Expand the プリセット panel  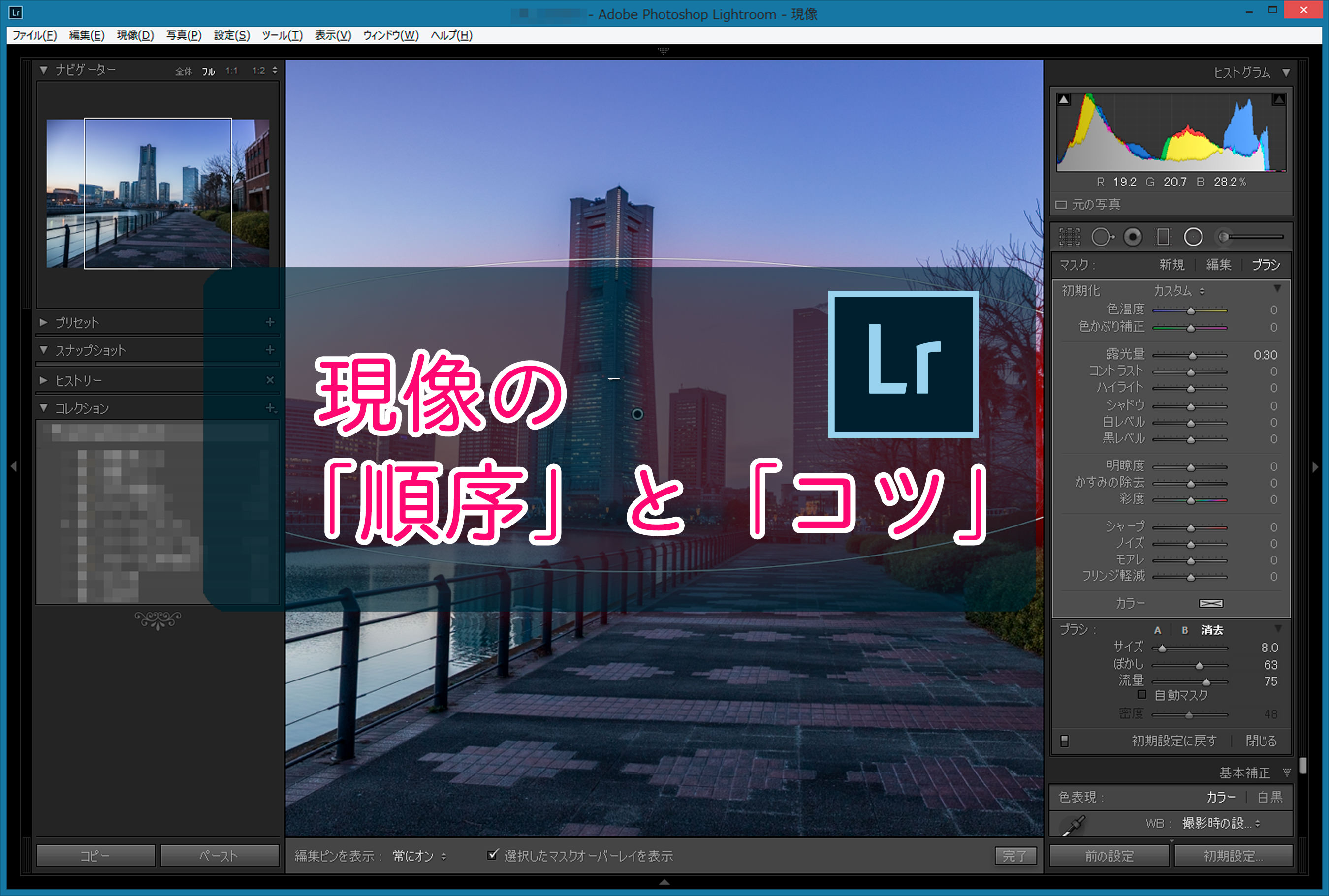tap(43, 322)
